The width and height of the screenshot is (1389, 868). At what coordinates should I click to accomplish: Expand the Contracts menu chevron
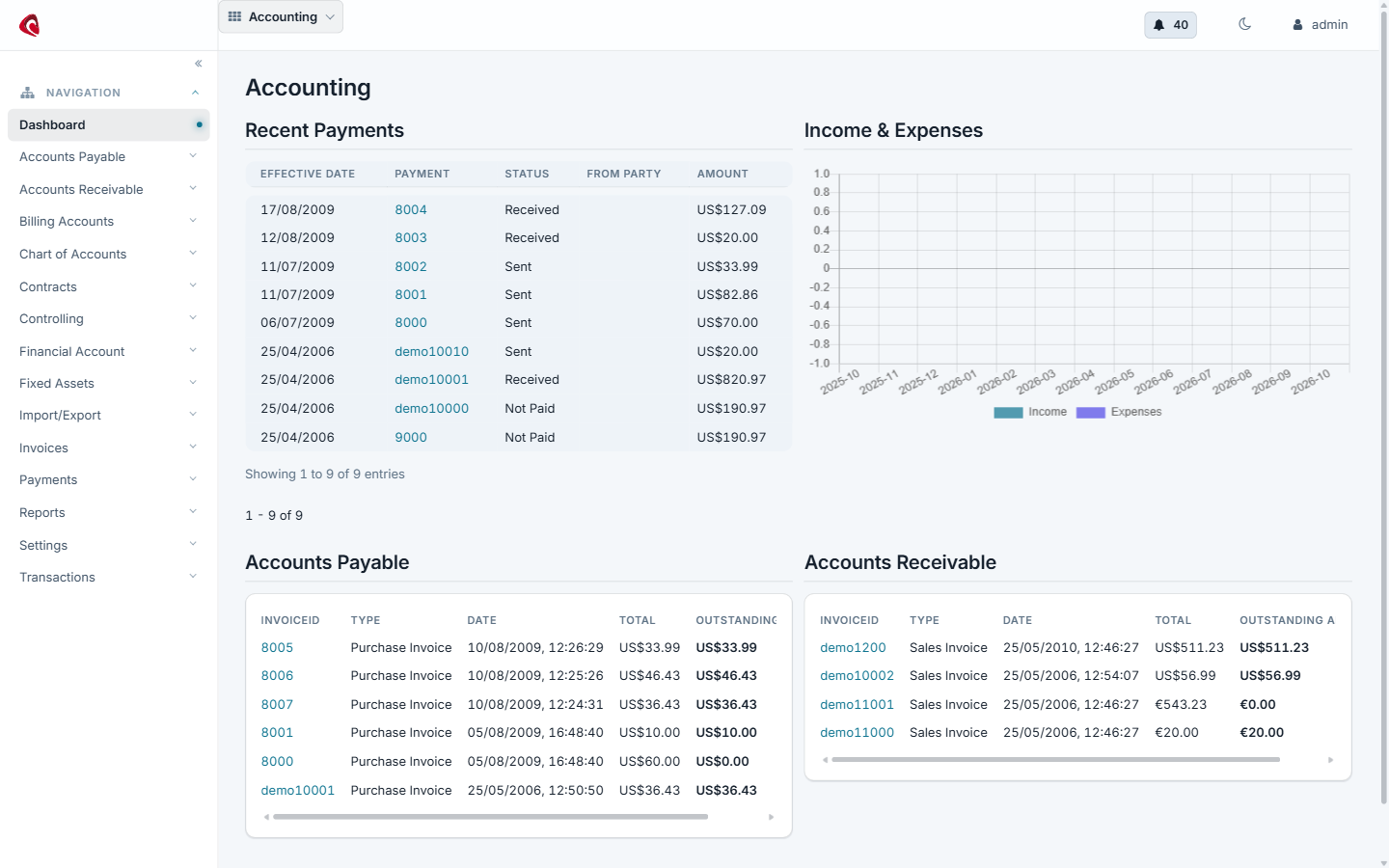click(x=193, y=285)
